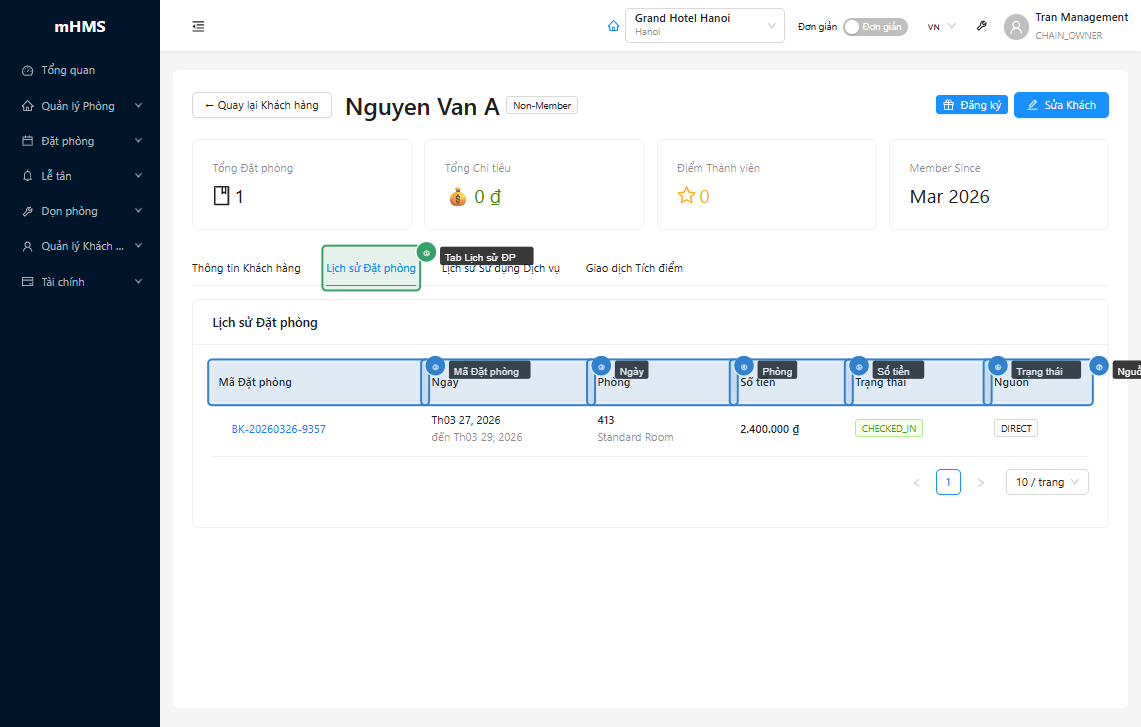Image resolution: width=1141 pixels, height=727 pixels.
Task: Click the wrench icon near the profile
Action: click(x=981, y=26)
